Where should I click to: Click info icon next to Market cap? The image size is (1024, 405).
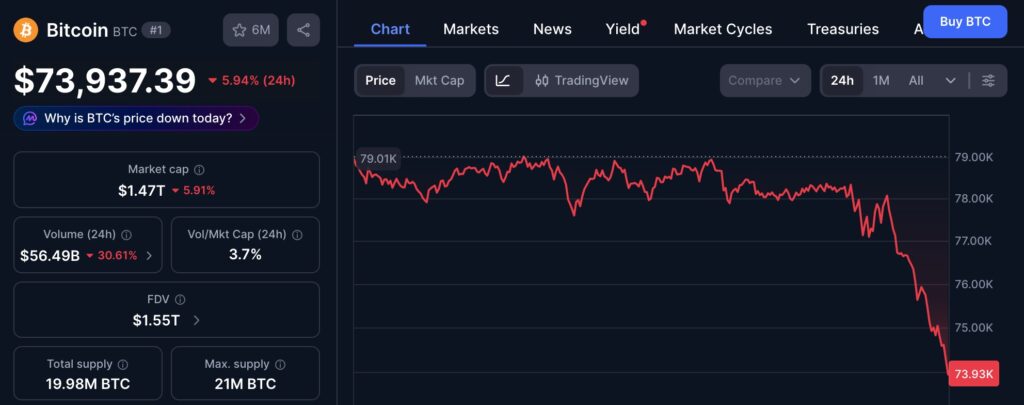(199, 170)
